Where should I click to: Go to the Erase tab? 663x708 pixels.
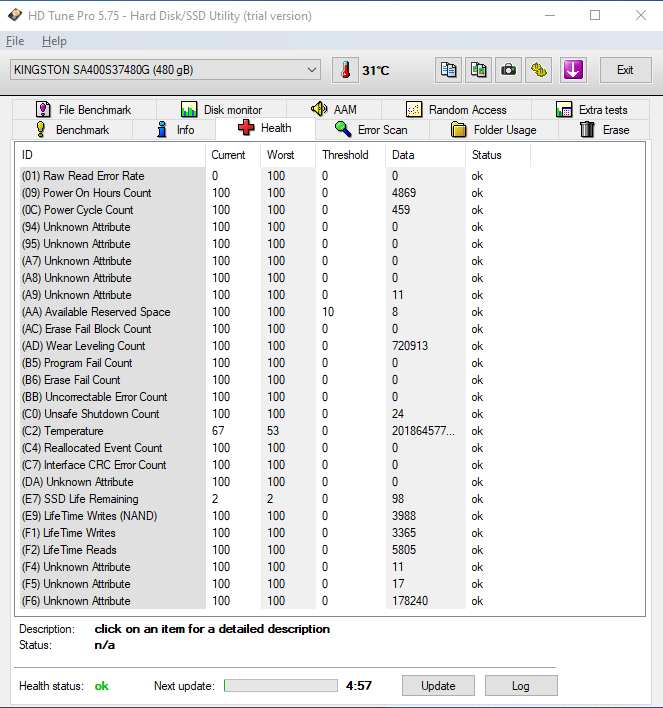(x=604, y=130)
